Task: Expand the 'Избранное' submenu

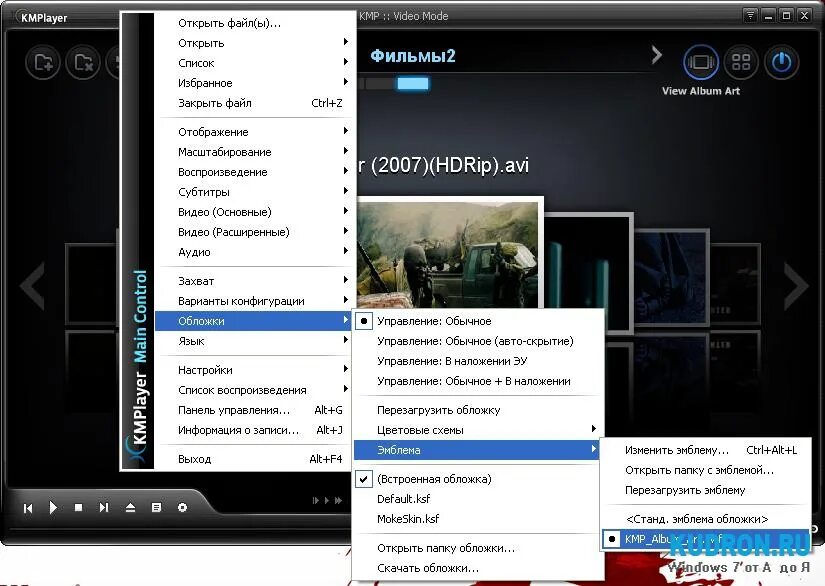Action: (255, 83)
